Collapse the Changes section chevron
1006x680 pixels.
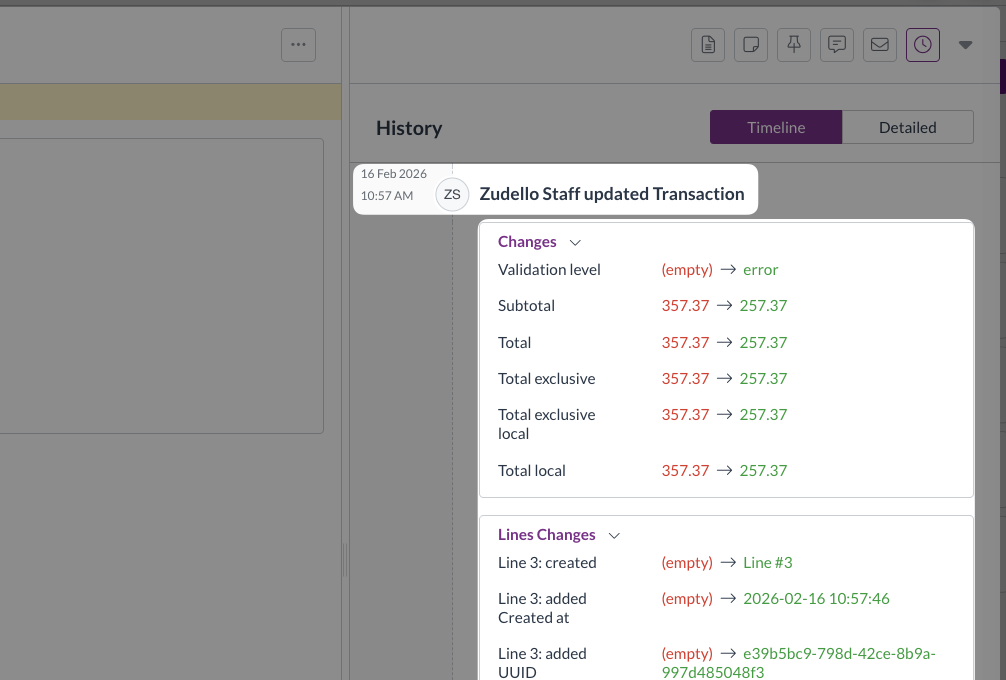575,242
